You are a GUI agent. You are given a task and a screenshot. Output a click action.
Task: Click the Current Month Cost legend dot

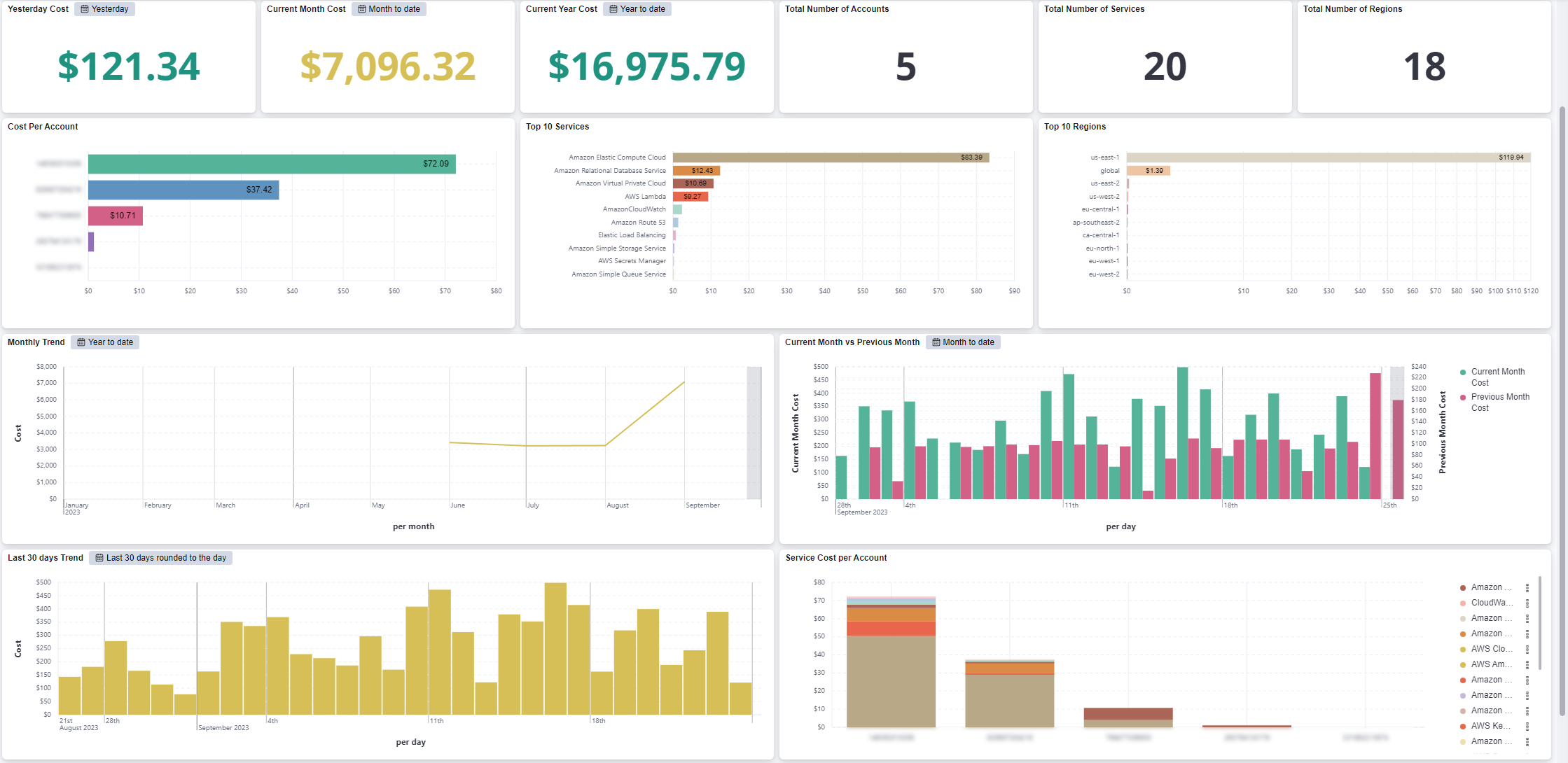1463,372
